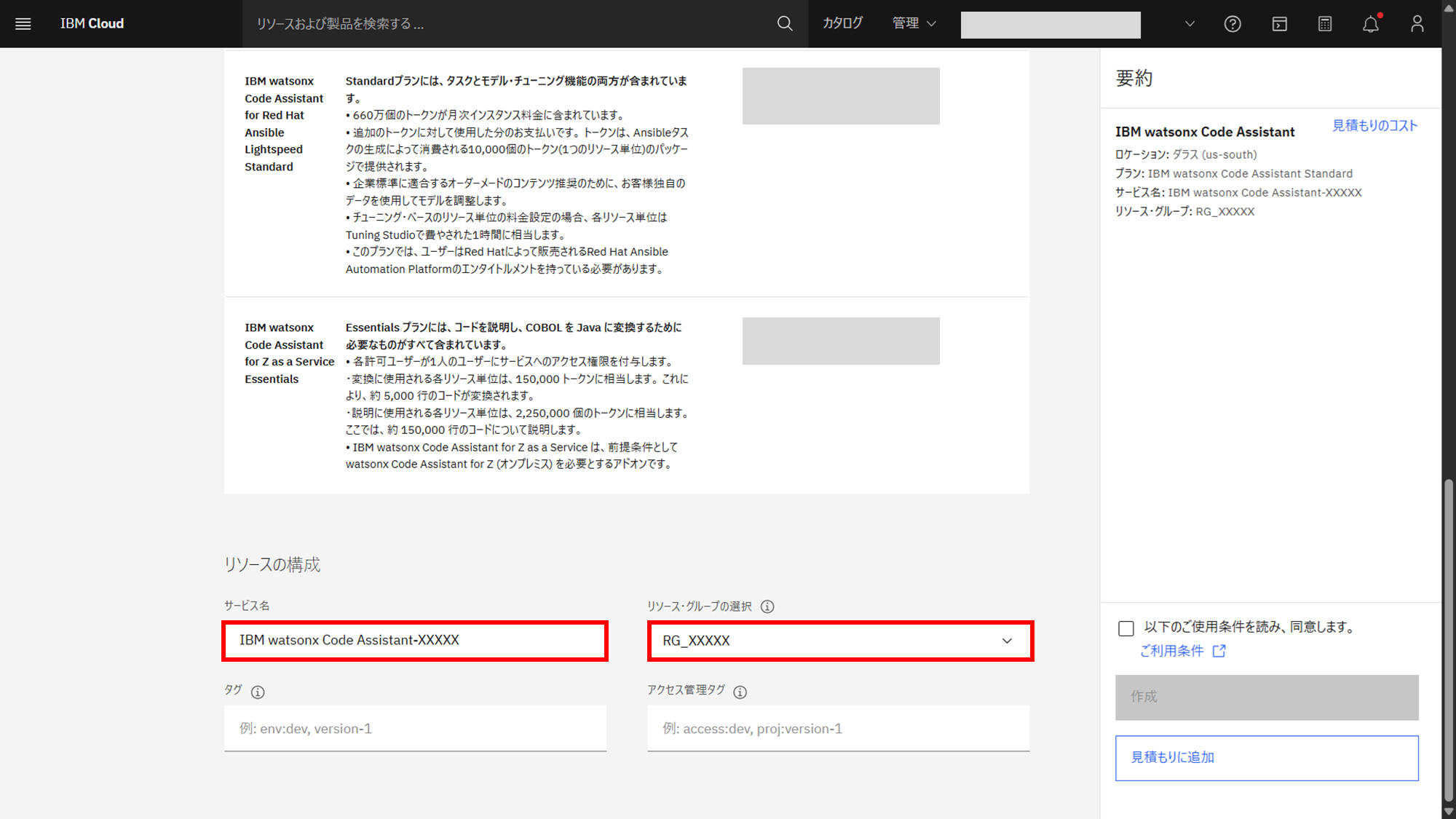
Task: Check the terms agreement checkbox
Action: pyautogui.click(x=1126, y=628)
